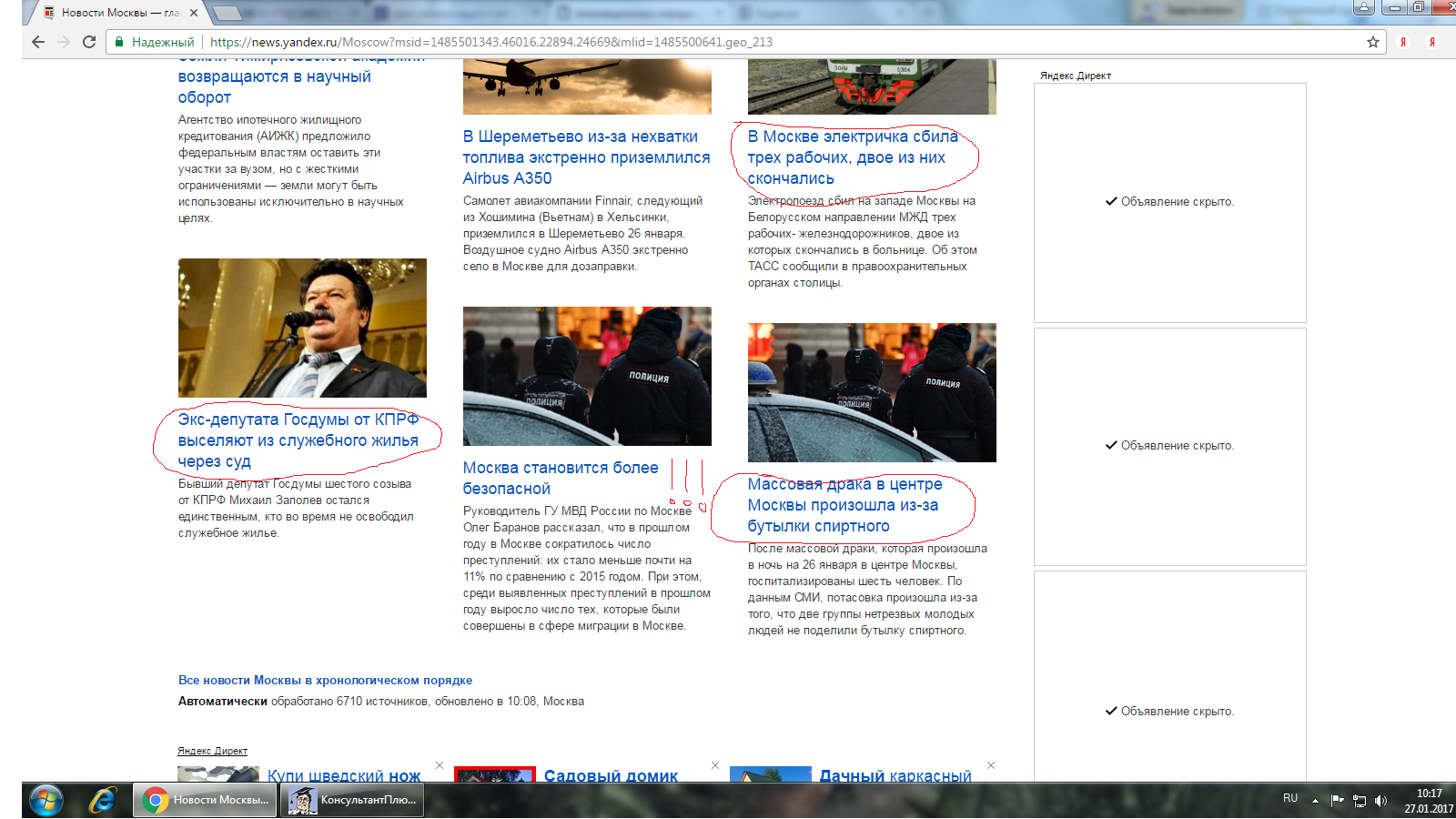Click the green secure padlock icon
This screenshot has width=1456, height=819.
119,42
